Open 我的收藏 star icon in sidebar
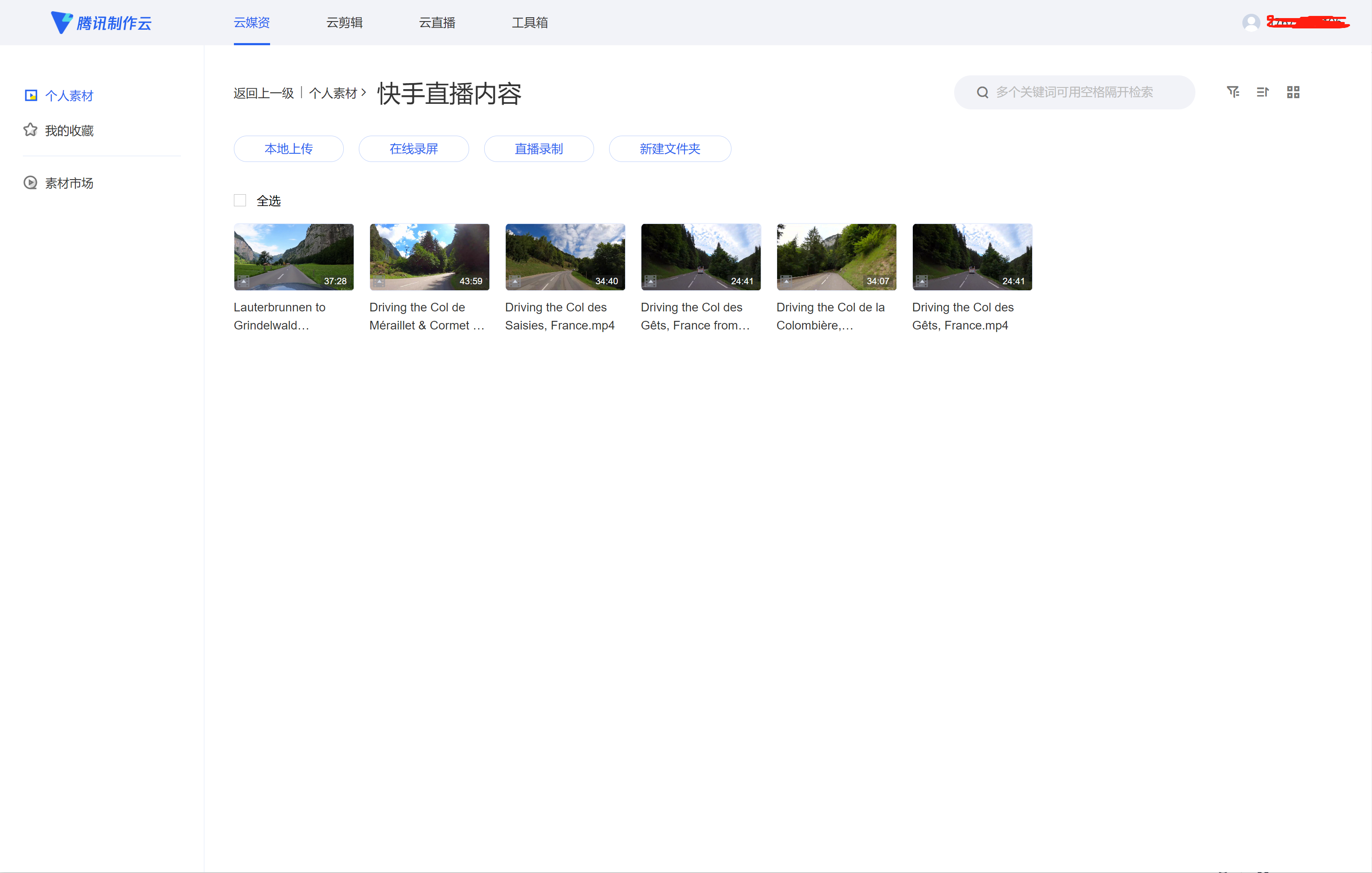This screenshot has width=1372, height=873. click(30, 130)
